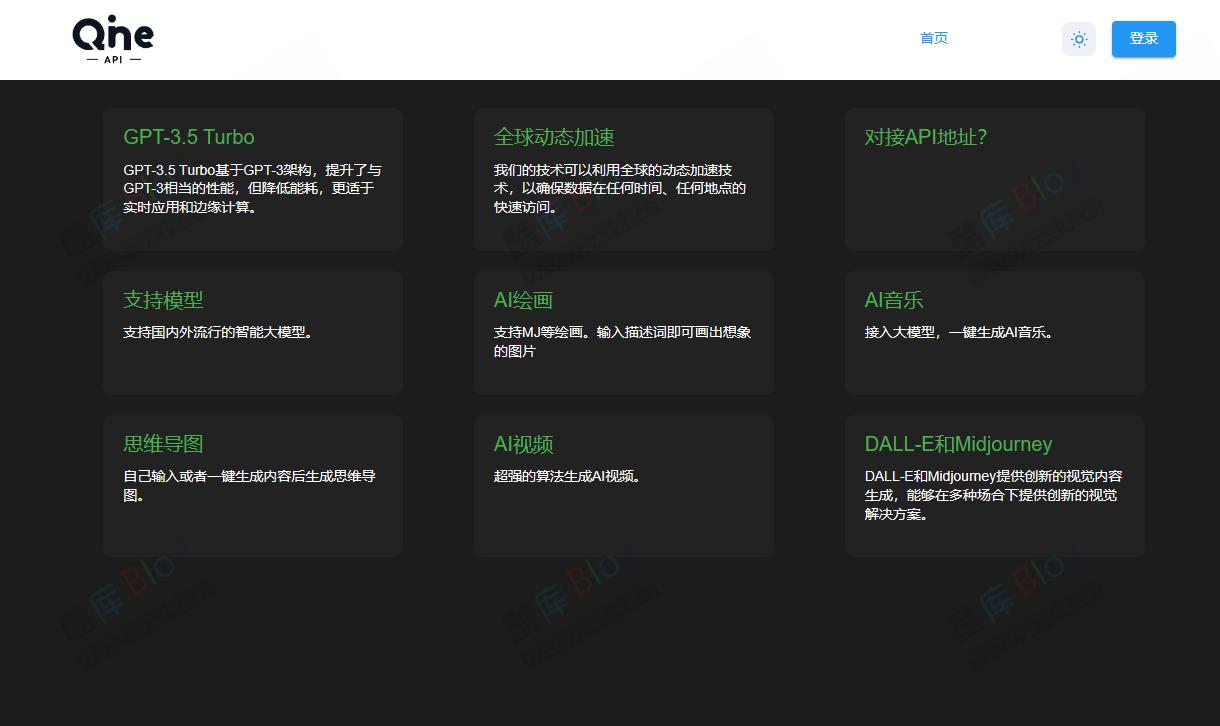Toggle the sun light/dark theme switch

coord(1079,39)
